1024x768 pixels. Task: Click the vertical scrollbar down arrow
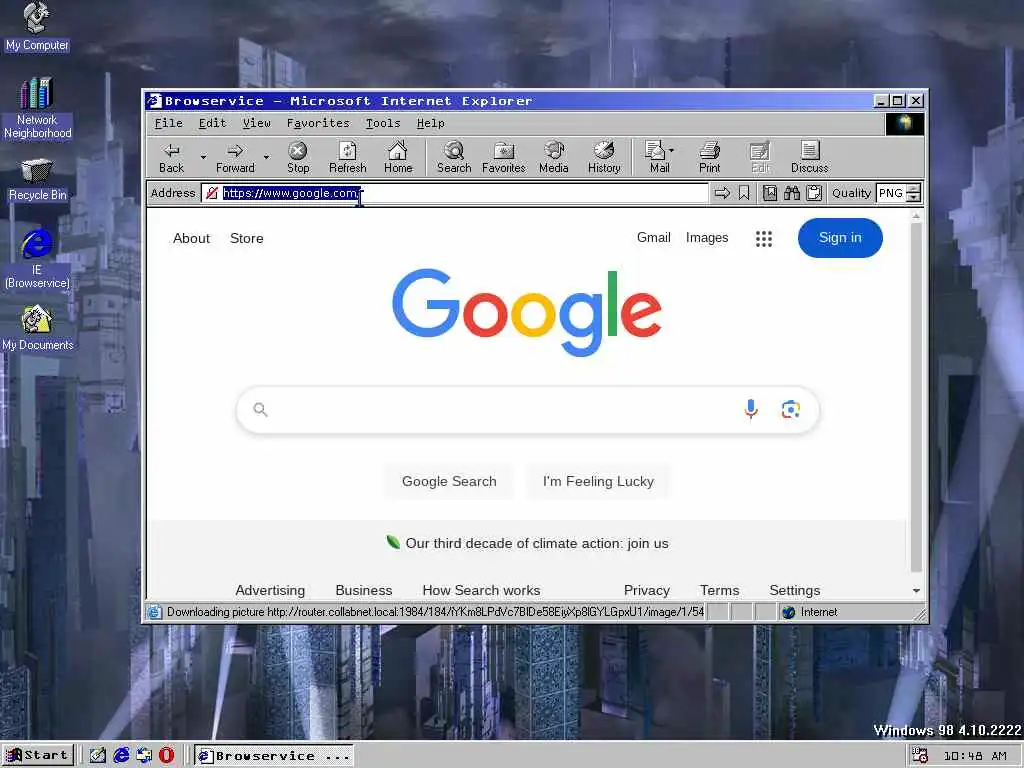pyautogui.click(x=916, y=590)
